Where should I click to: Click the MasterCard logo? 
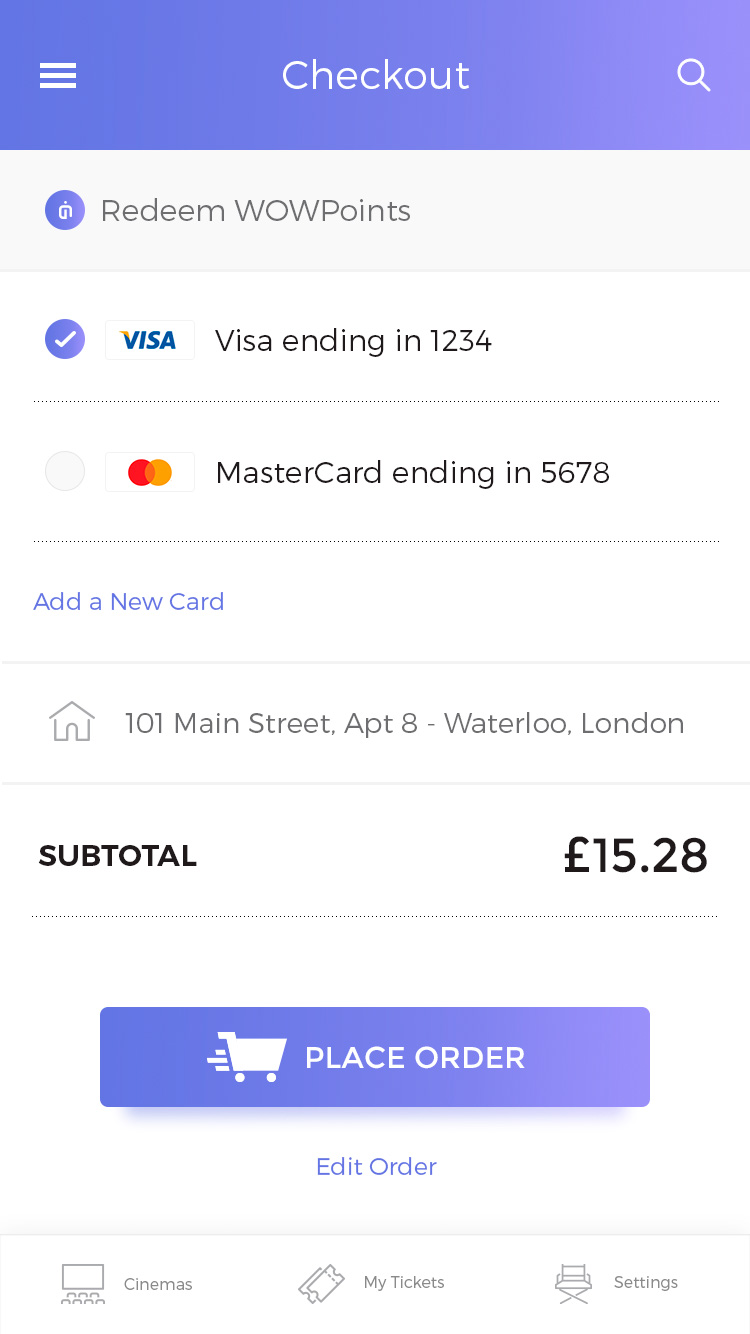[x=149, y=472]
